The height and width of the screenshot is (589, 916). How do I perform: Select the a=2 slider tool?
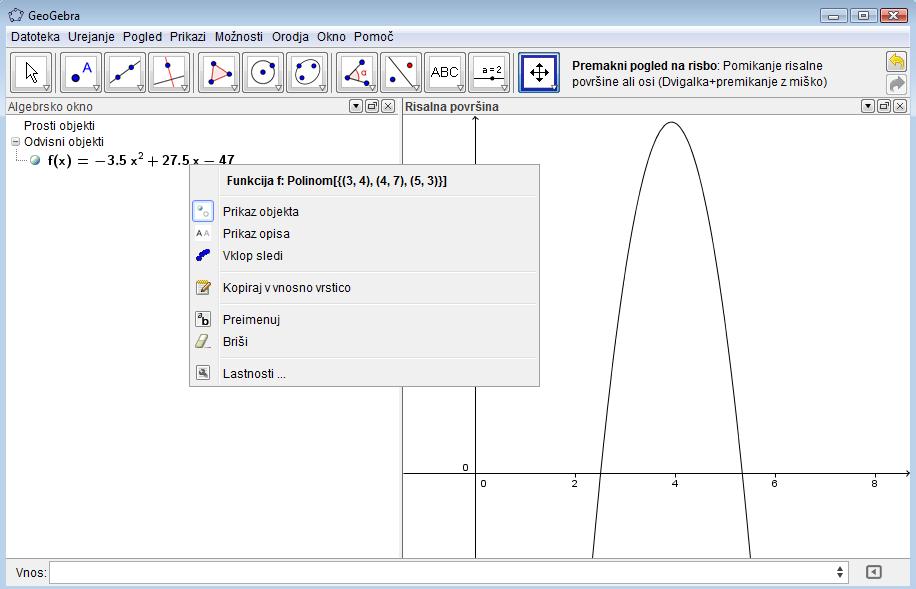pyautogui.click(x=490, y=73)
